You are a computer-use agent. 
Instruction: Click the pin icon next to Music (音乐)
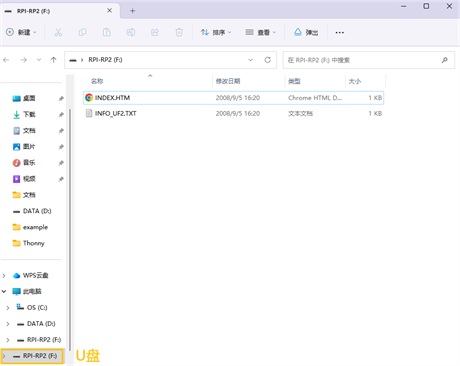(x=61, y=163)
